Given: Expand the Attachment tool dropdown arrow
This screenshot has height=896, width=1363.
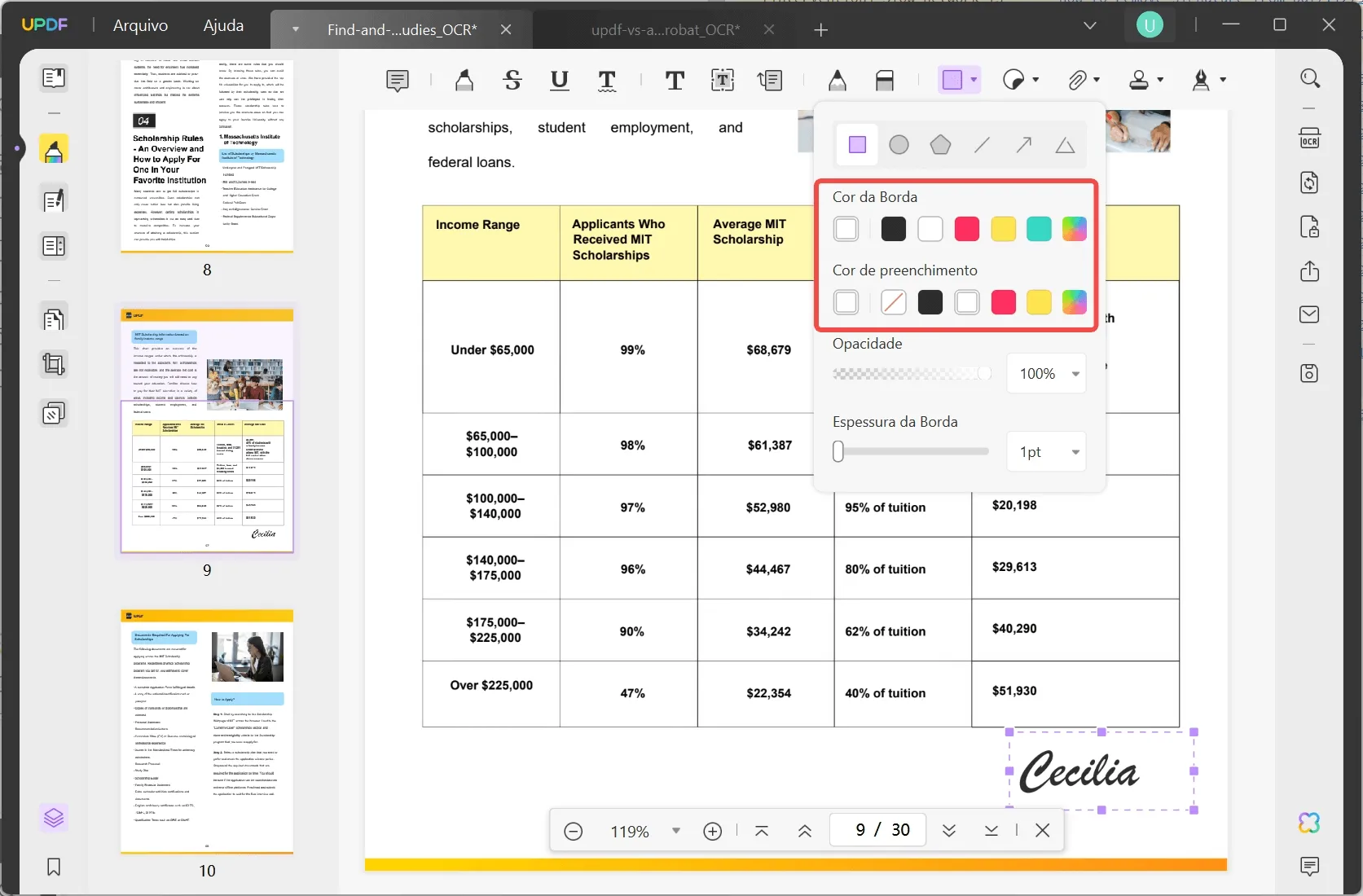Looking at the screenshot, I should (x=1097, y=80).
